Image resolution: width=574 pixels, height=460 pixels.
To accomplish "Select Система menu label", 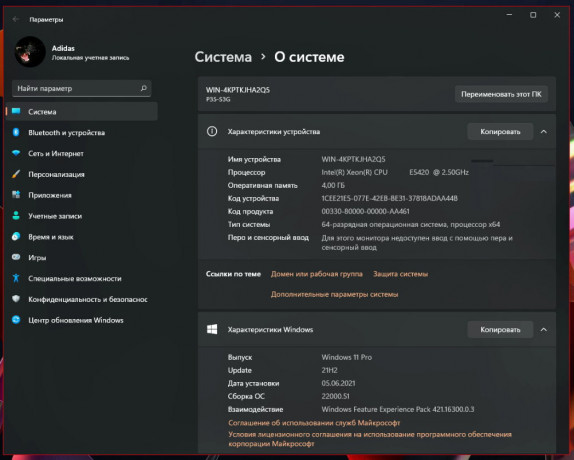I will tap(42, 112).
